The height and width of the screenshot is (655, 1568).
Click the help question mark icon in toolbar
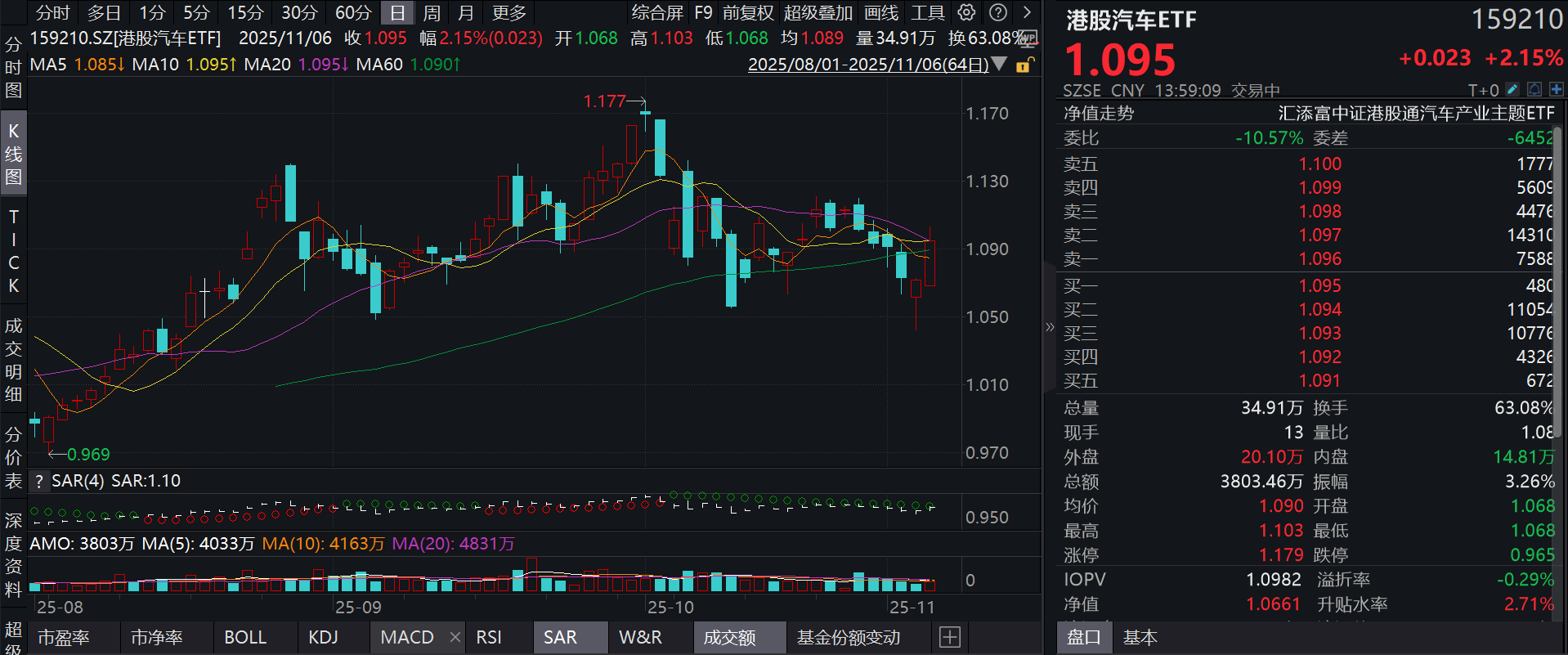(997, 12)
